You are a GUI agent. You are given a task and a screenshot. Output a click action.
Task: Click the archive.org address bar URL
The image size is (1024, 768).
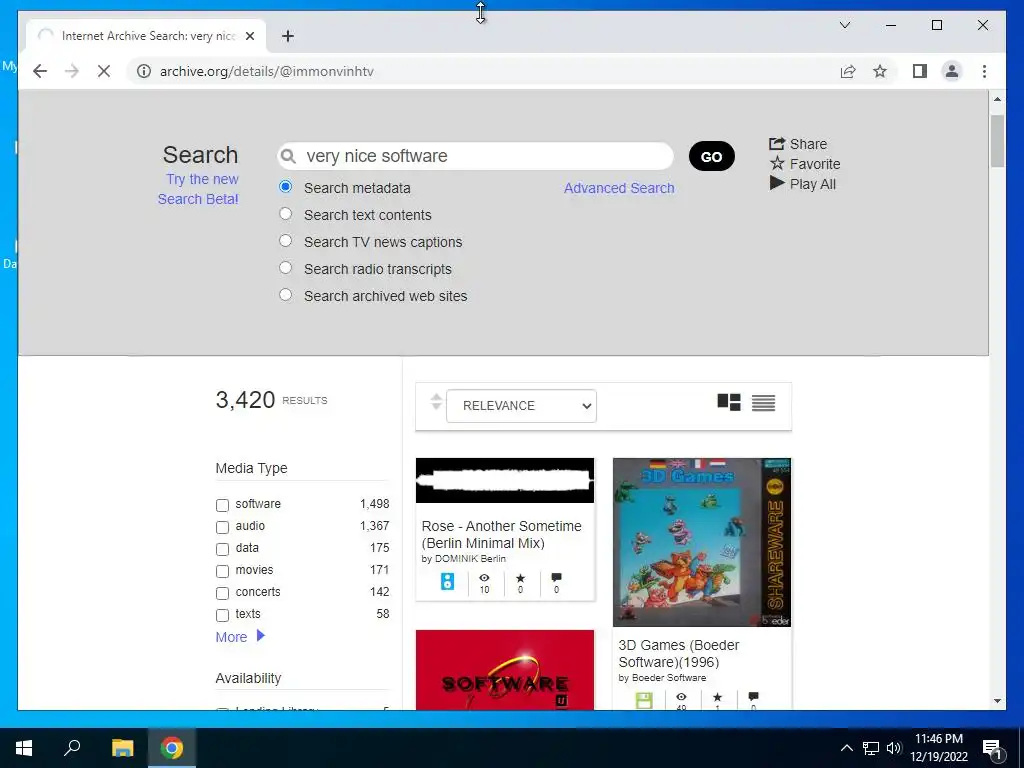point(267,71)
